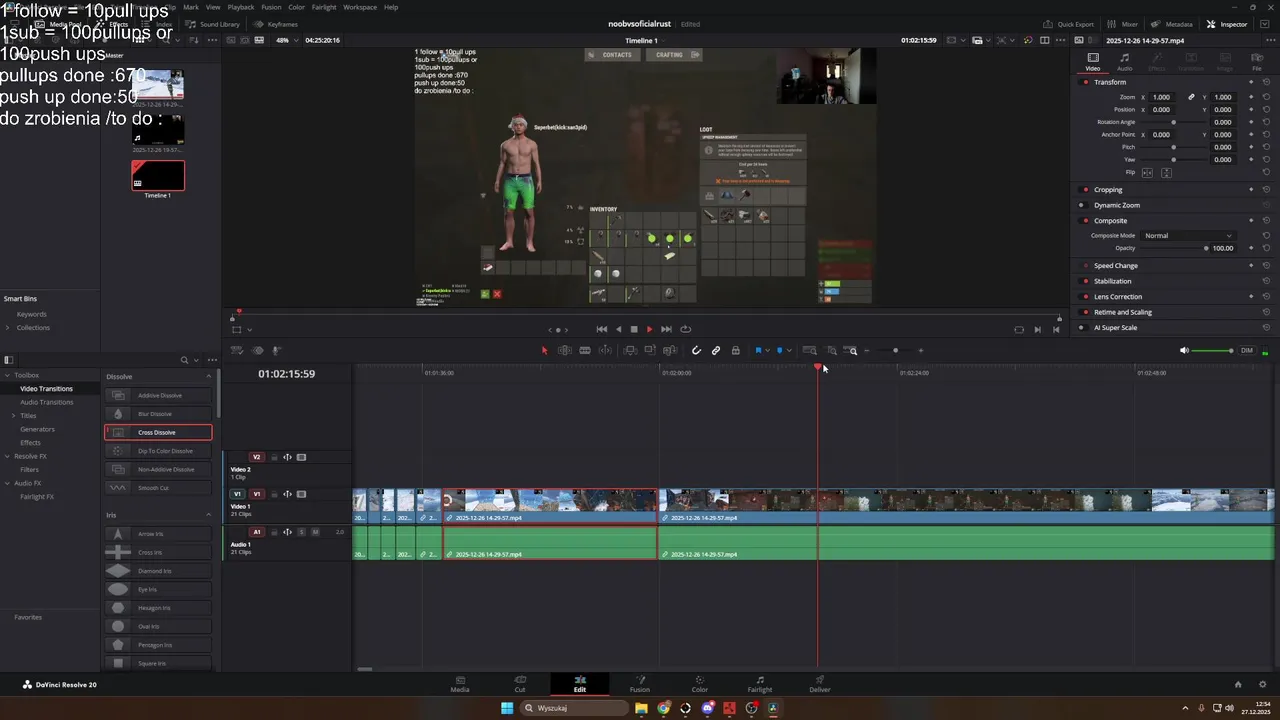The width and height of the screenshot is (1280, 720).
Task: Flip clip vertically in Inspector
Action: [x=1166, y=173]
